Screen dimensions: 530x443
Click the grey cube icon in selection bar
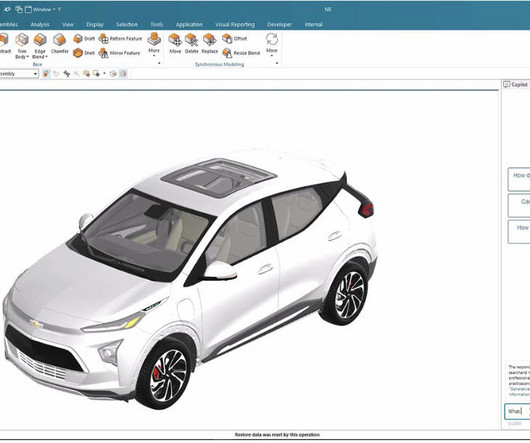113,73
